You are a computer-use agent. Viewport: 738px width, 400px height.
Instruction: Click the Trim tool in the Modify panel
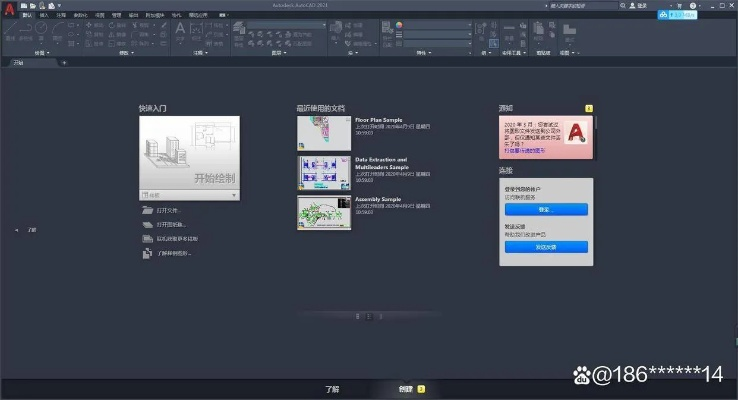coord(141,25)
